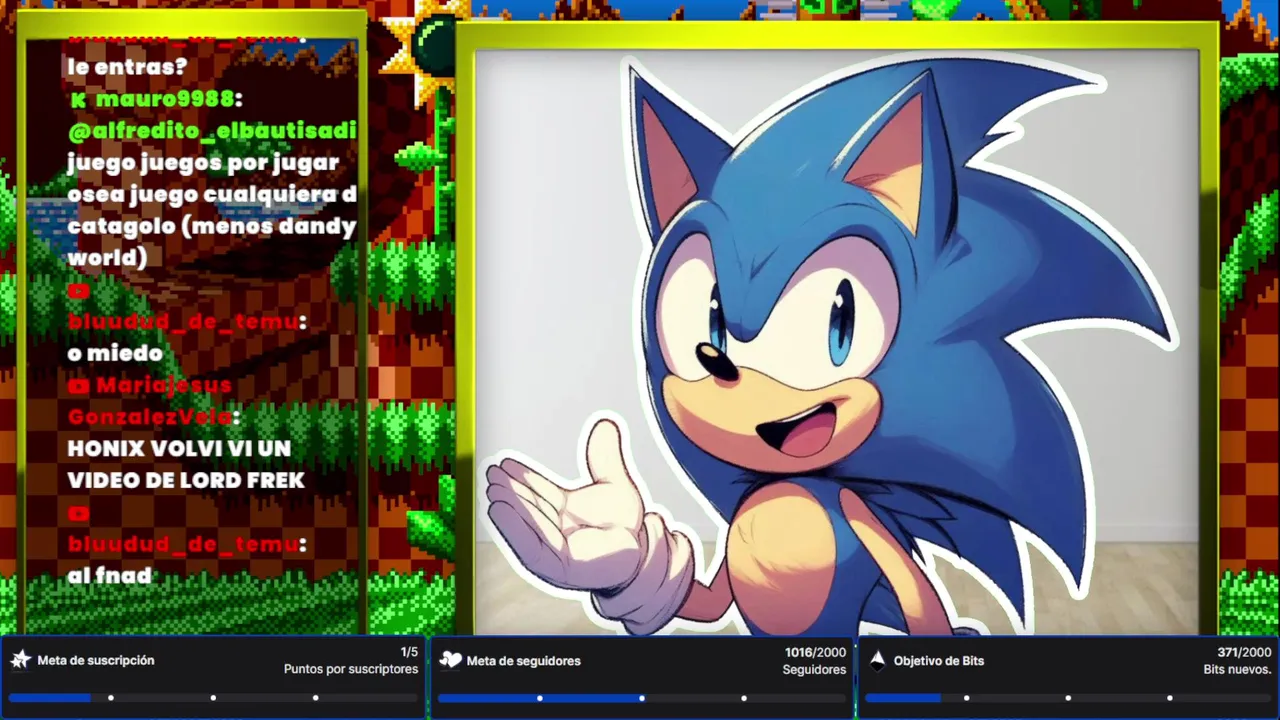The height and width of the screenshot is (720, 1280).
Task: Click the K platform icon before mauro9988
Action: coord(78,100)
